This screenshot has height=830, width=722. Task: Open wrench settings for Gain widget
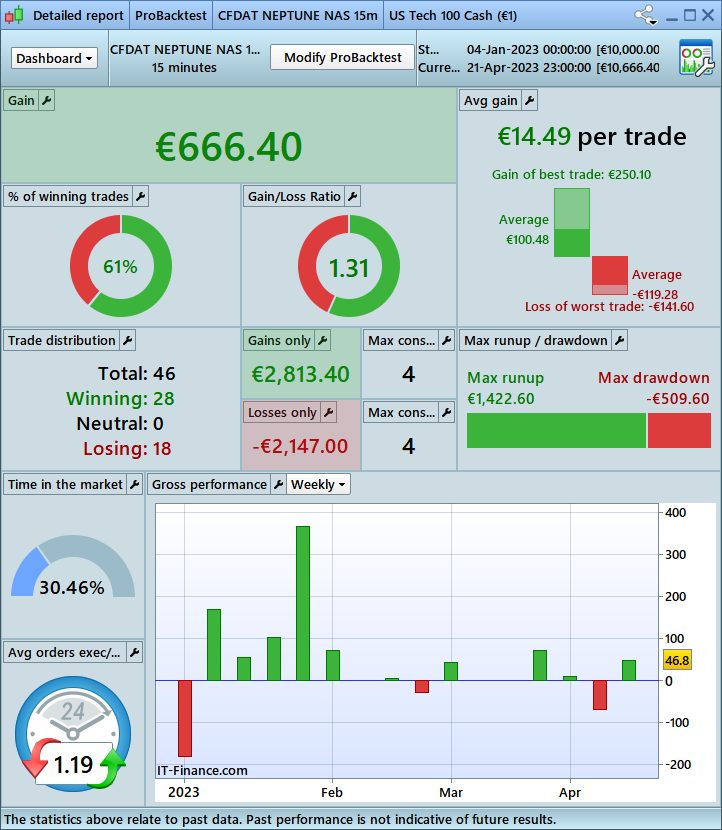pos(47,101)
